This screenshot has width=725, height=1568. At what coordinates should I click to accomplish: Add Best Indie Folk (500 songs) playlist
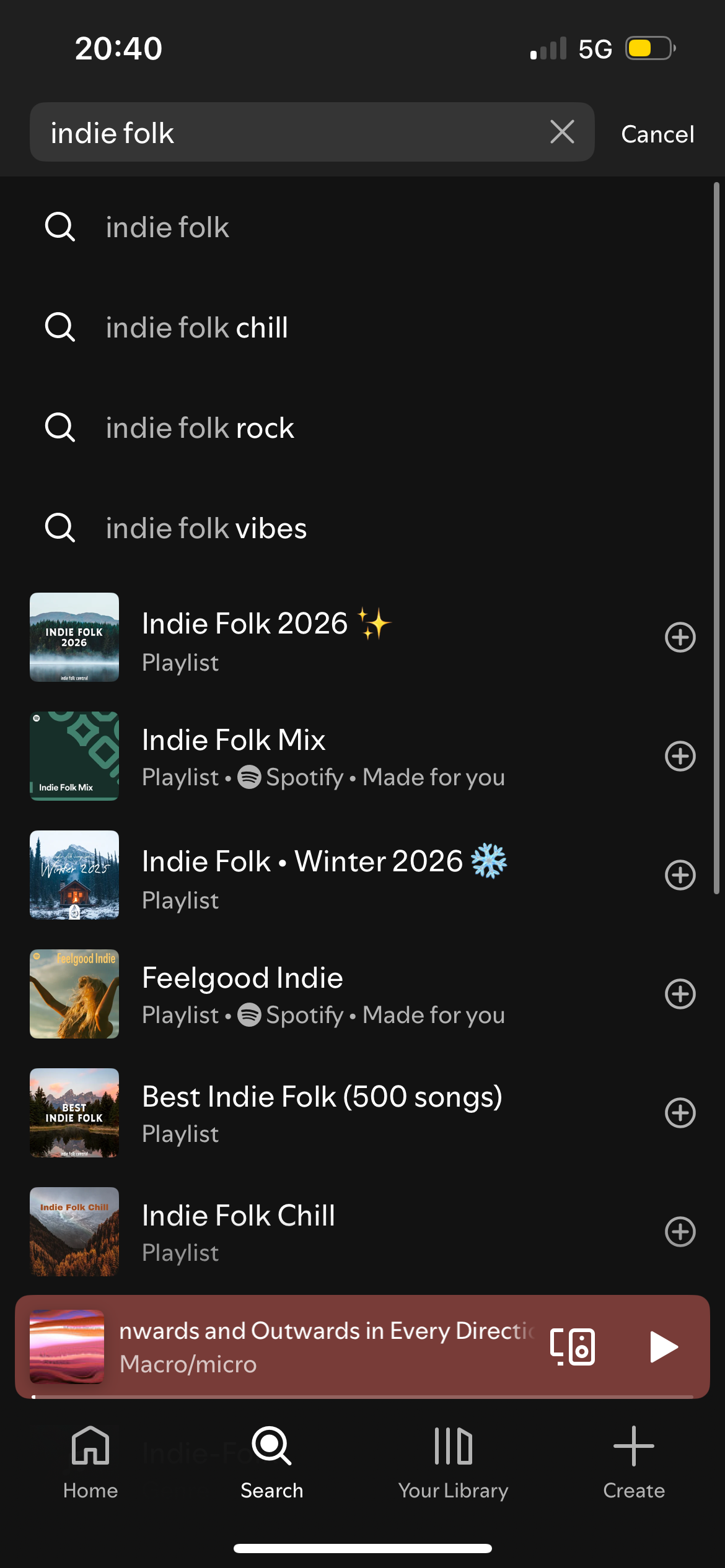click(680, 1113)
